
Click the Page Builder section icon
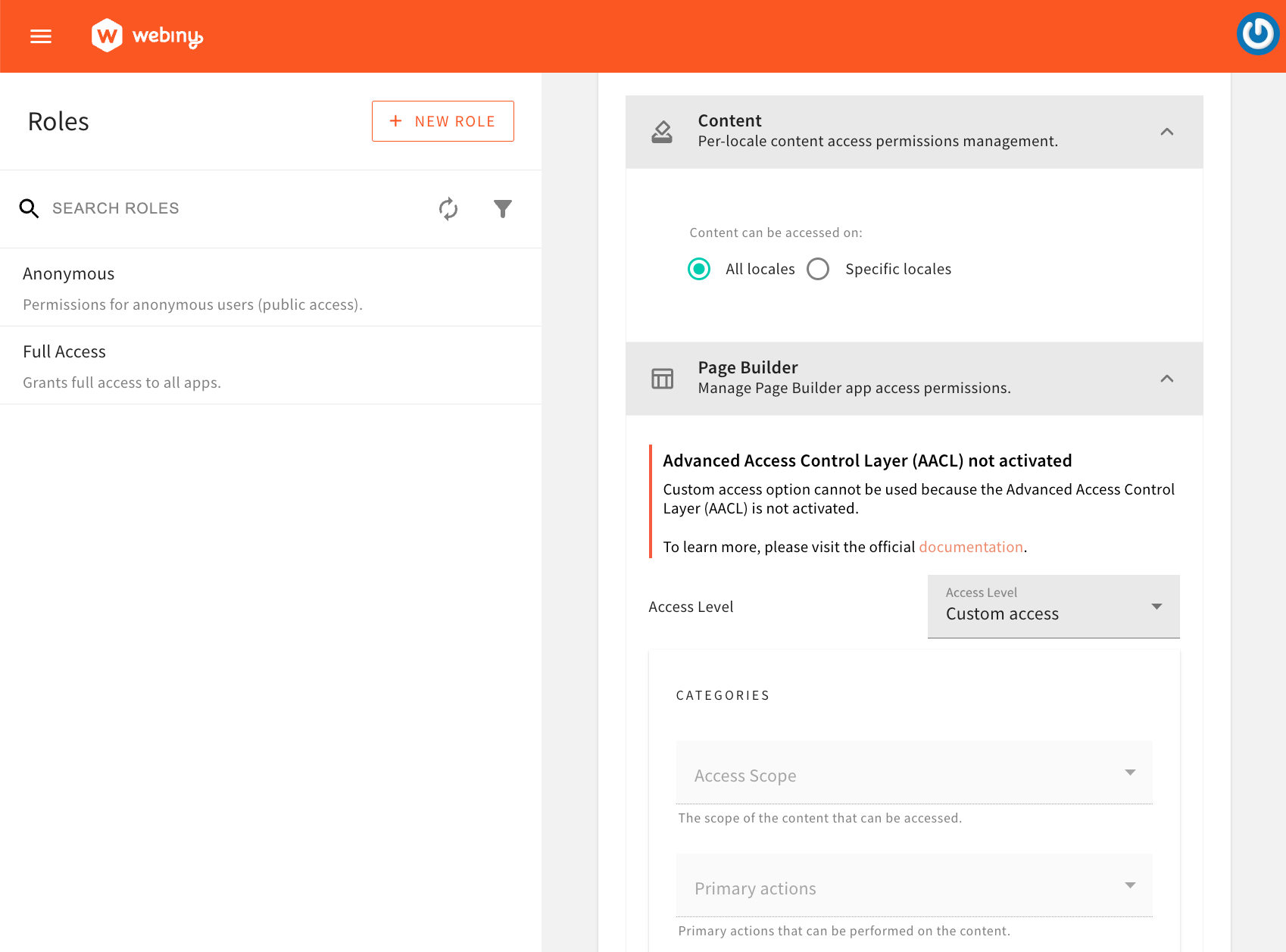click(x=662, y=378)
